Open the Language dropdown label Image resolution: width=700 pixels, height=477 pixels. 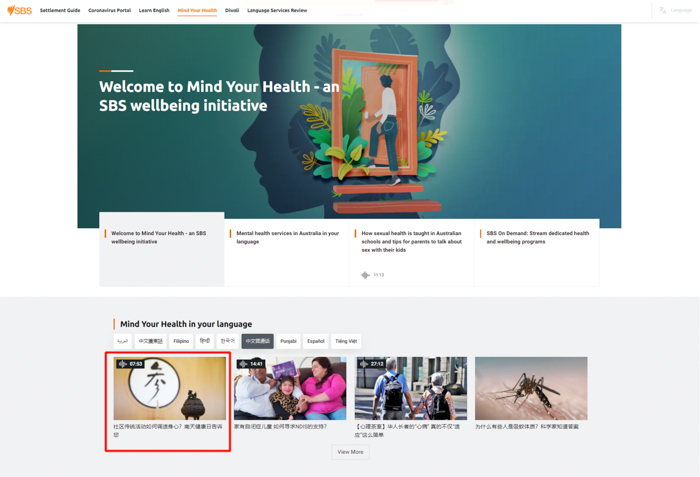tap(681, 10)
